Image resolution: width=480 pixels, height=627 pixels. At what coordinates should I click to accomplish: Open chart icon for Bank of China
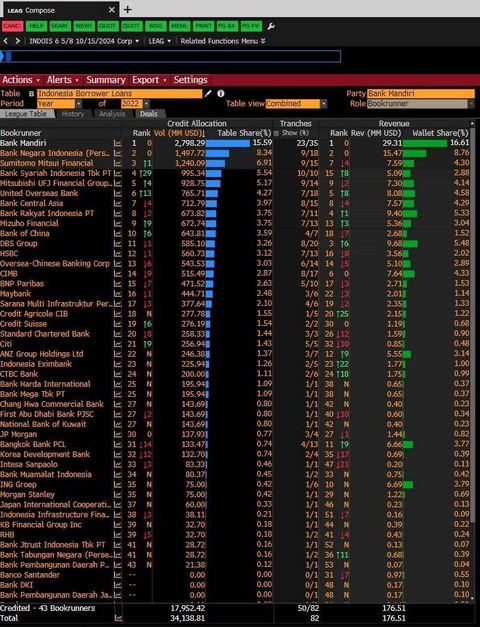(x=118, y=234)
